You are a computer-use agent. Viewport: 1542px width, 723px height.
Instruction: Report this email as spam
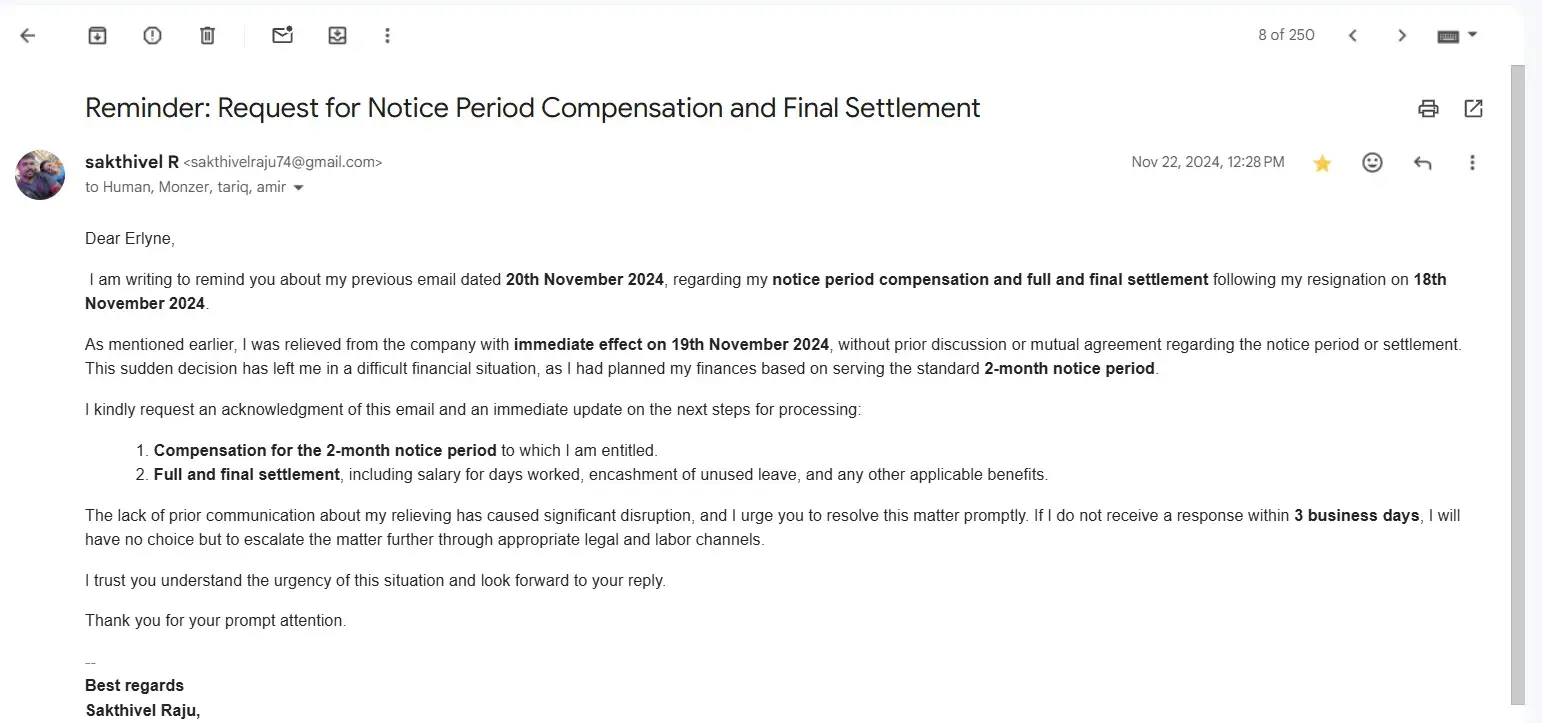click(x=152, y=36)
